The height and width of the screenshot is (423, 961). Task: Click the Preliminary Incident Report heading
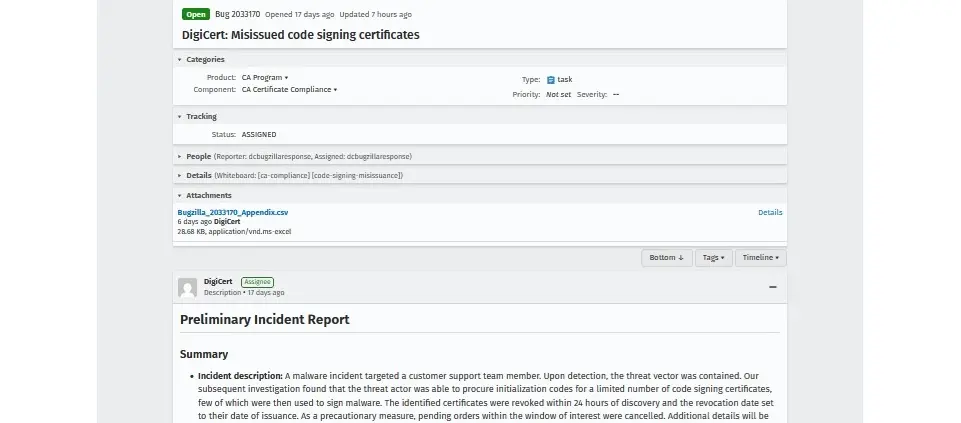click(x=265, y=319)
